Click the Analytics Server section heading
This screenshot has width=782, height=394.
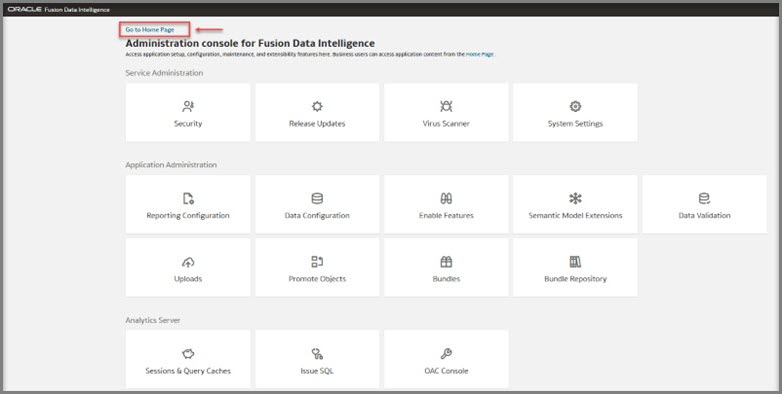(x=153, y=320)
